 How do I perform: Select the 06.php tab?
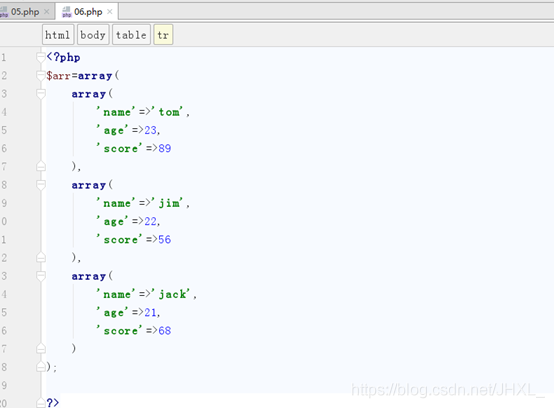click(88, 12)
